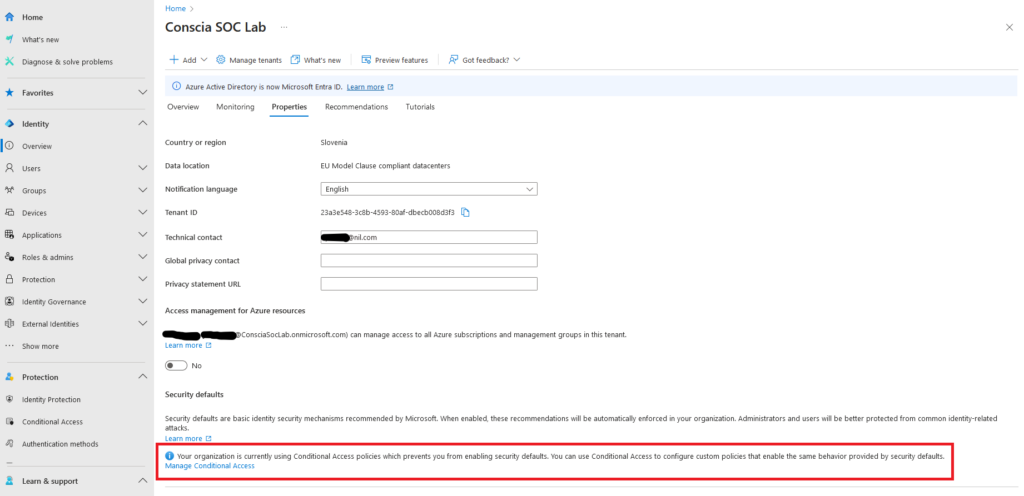
Task: Click the Conditional Access sidebar icon
Action: coord(9,422)
